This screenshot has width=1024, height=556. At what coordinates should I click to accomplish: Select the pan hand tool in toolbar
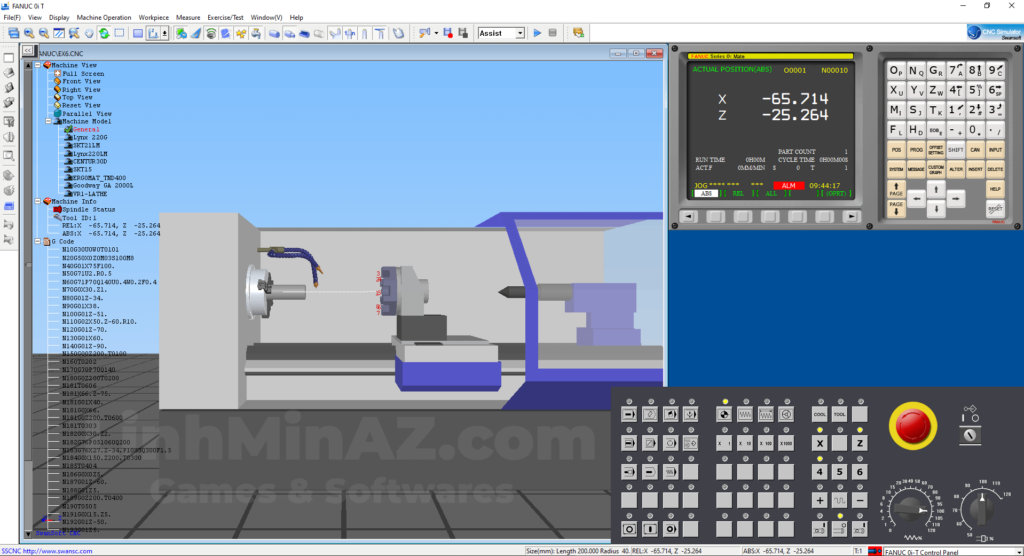point(89,33)
